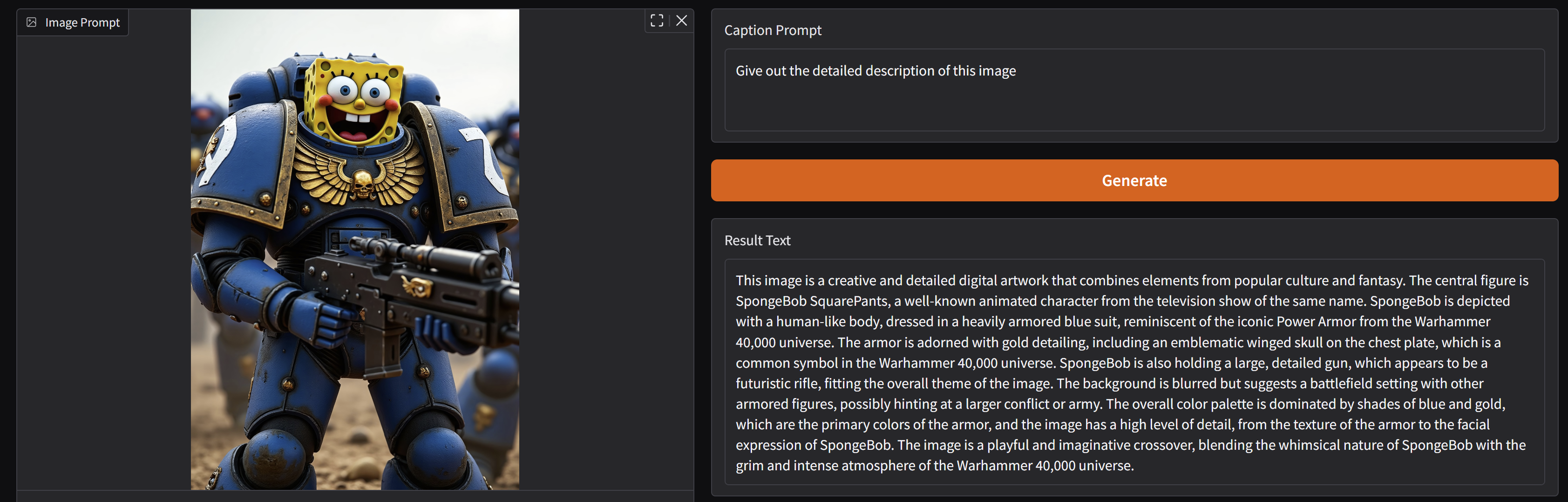Screen dimensions: 1568x502
Task: Click the Result Text heading
Action: click(757, 240)
